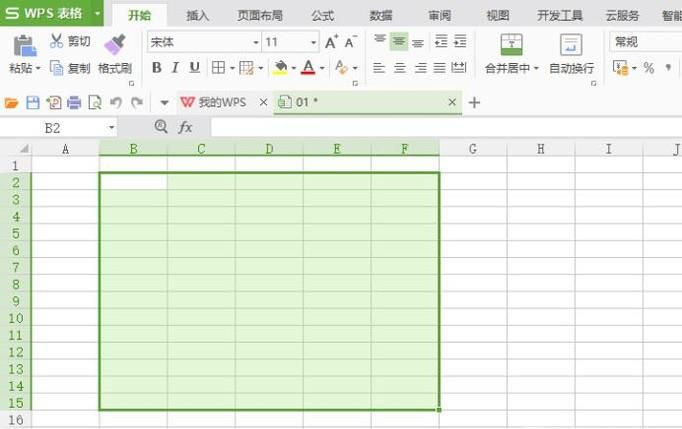Align text left

coord(379,68)
